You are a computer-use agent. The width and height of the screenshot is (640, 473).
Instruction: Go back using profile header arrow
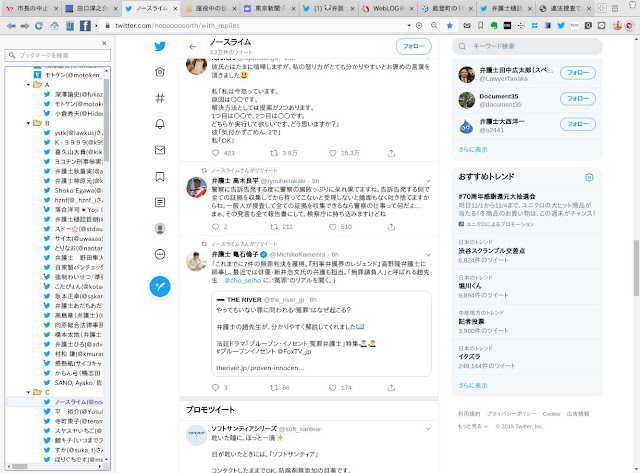pos(193,47)
